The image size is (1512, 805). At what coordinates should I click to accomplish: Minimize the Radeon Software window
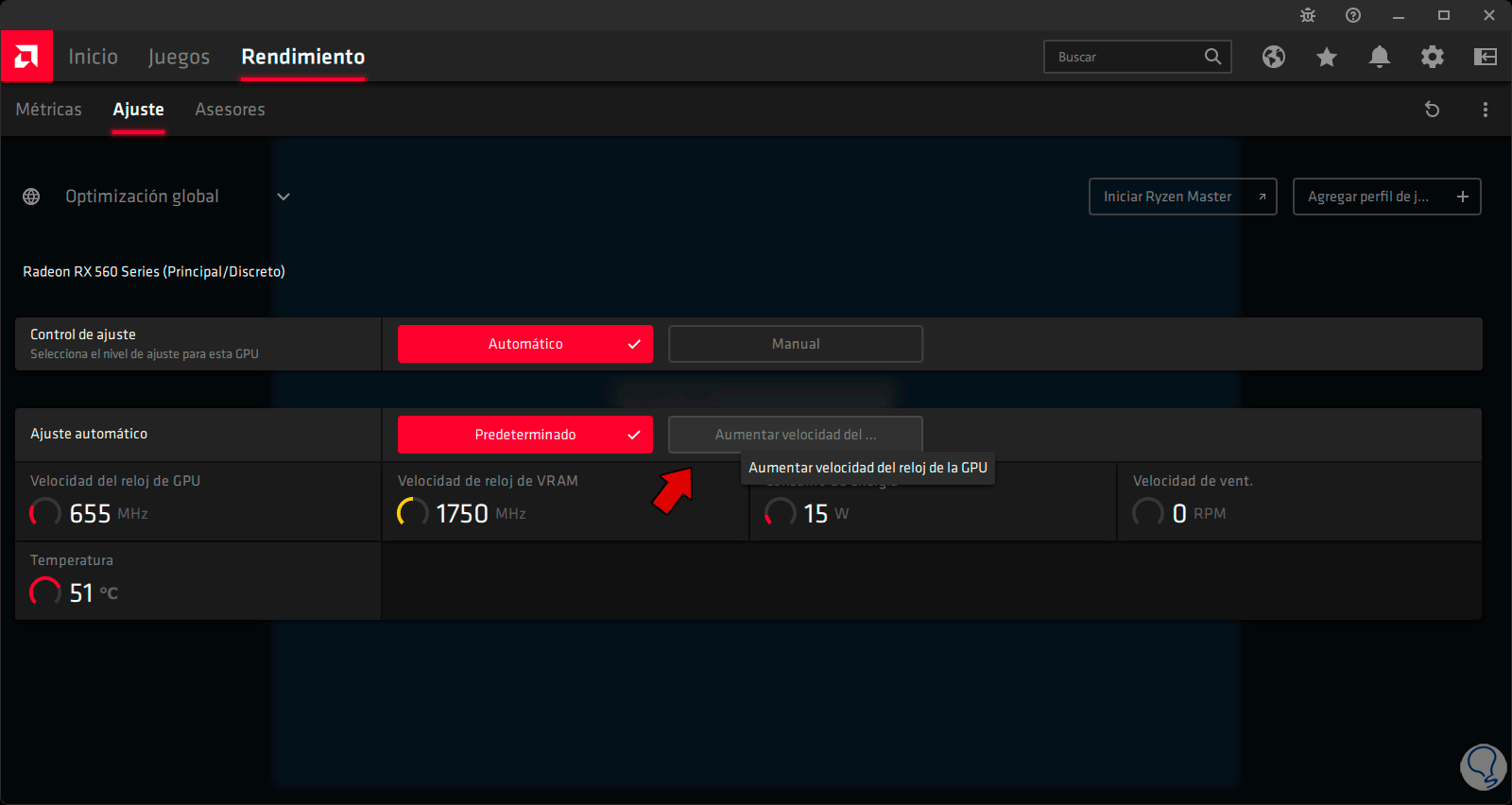pos(1399,15)
